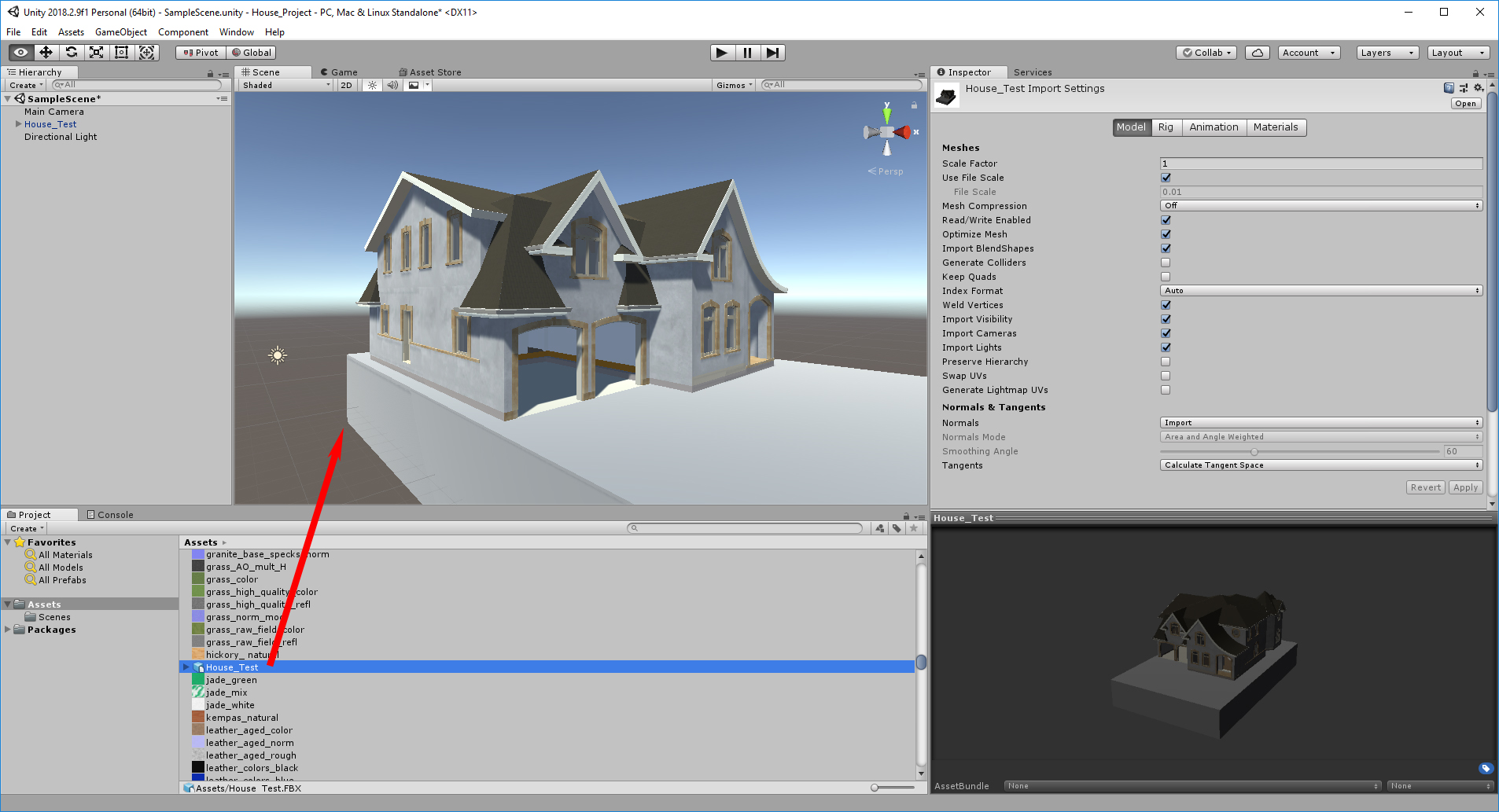Click the Inspector help book icon
The height and width of the screenshot is (812, 1499).
pyautogui.click(x=1449, y=88)
